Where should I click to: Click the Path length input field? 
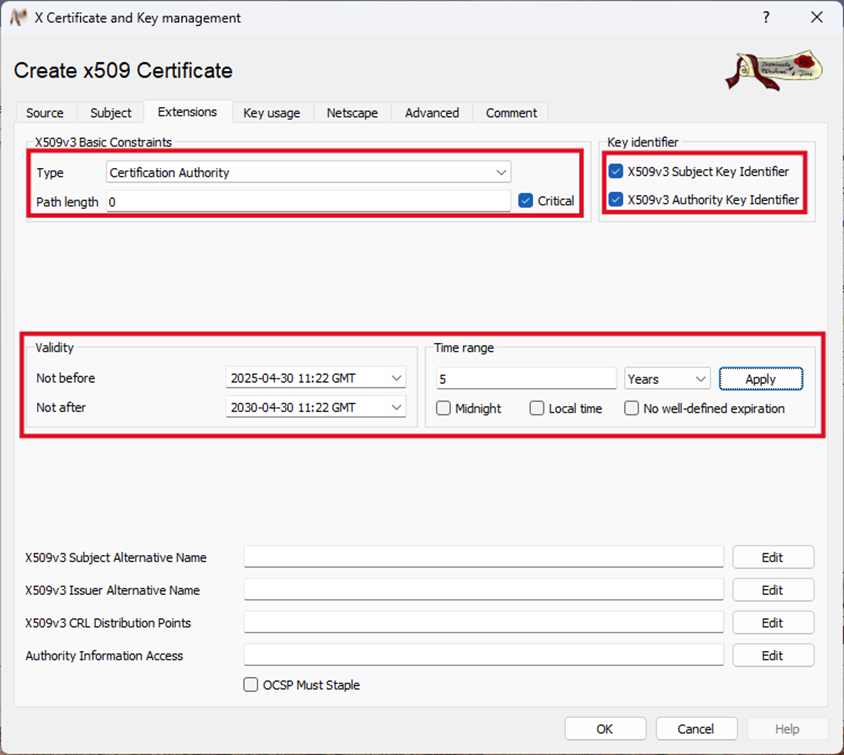pyautogui.click(x=309, y=201)
